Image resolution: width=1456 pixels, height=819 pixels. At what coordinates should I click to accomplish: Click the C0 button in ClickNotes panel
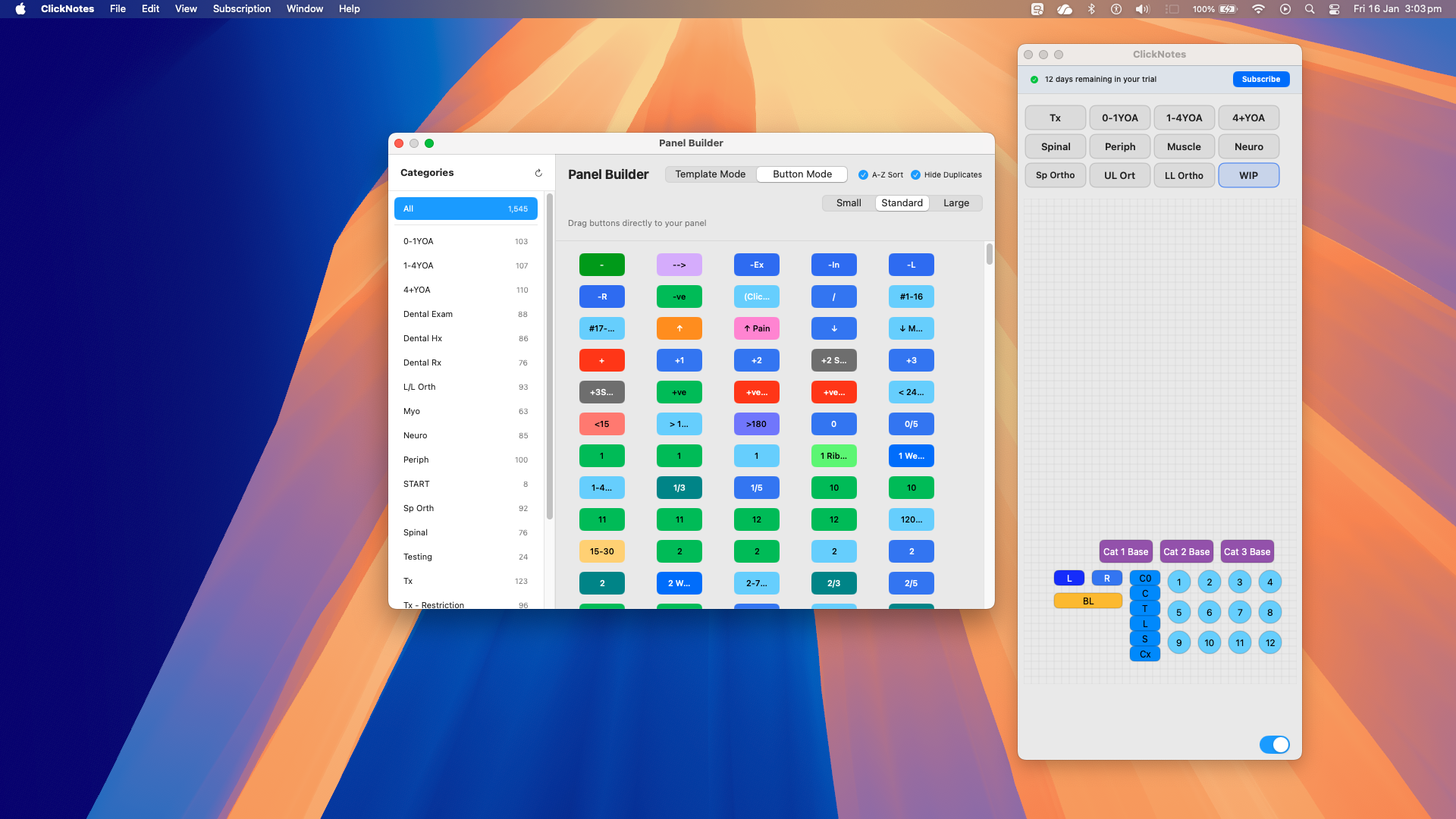pyautogui.click(x=1145, y=579)
